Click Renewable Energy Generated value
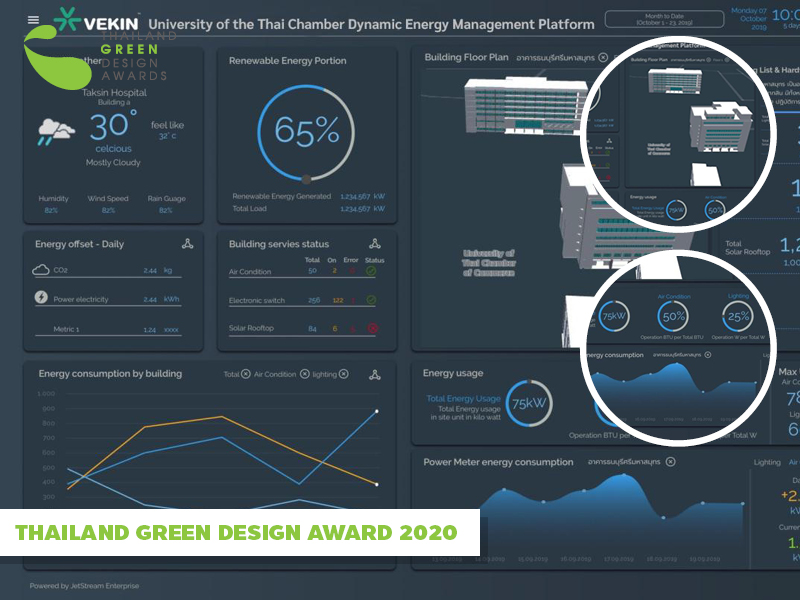 (x=362, y=196)
